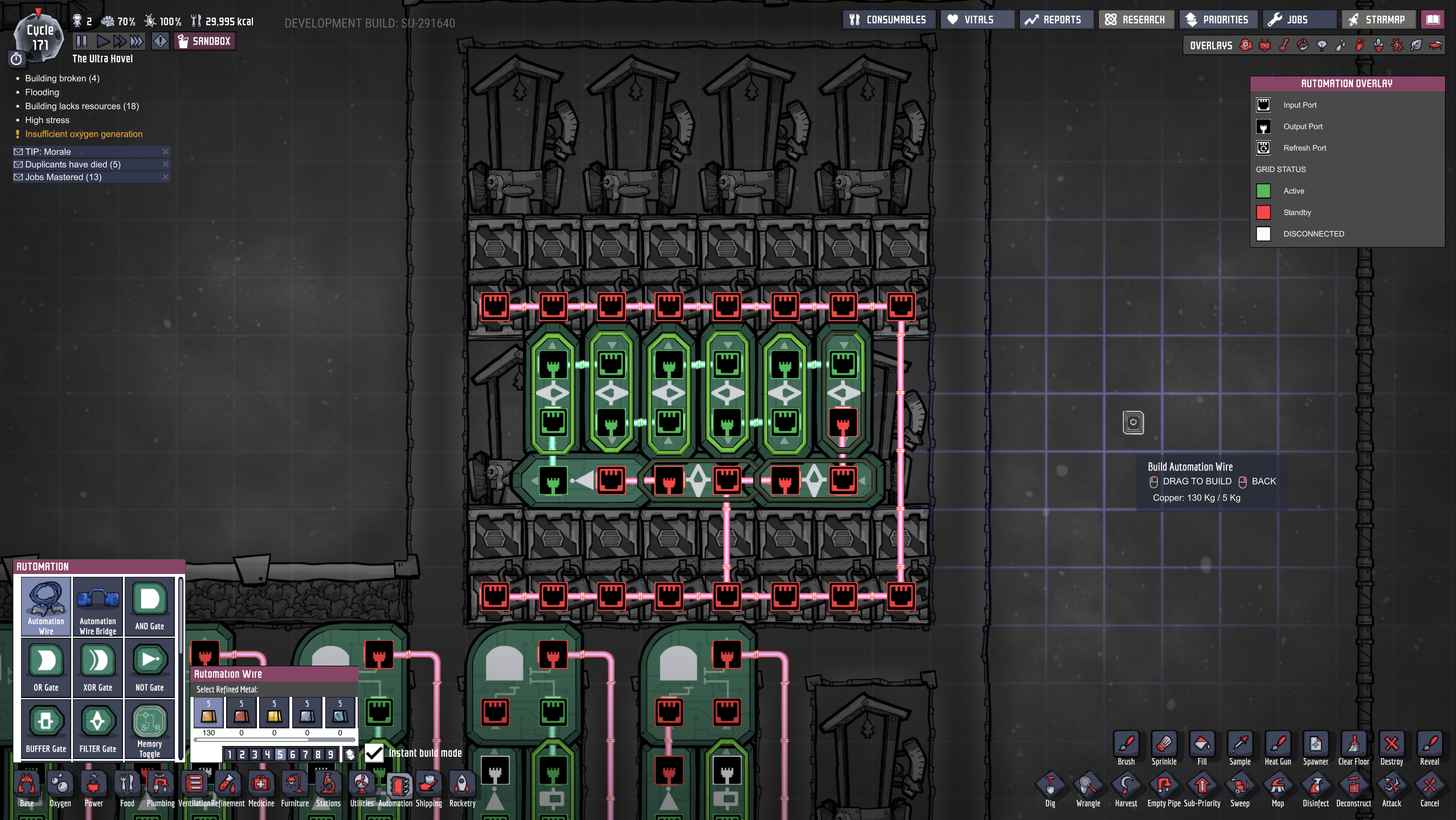The width and height of the screenshot is (1456, 820).
Task: Open the Research screen
Action: click(x=1135, y=19)
